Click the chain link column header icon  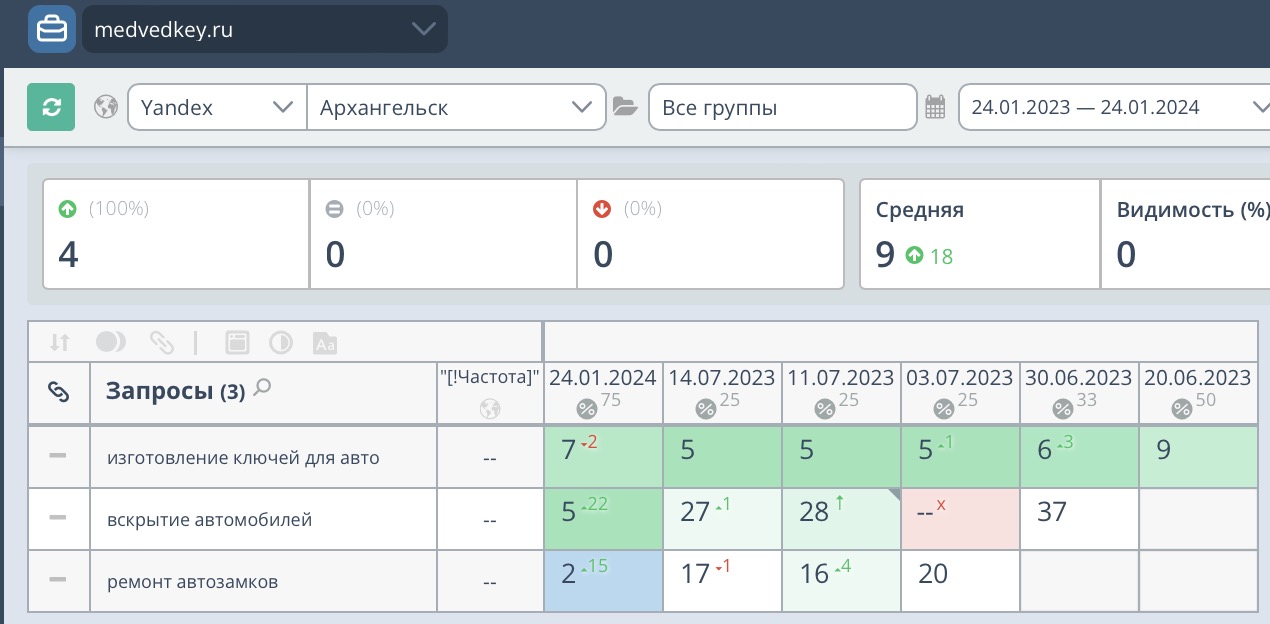(x=59, y=393)
